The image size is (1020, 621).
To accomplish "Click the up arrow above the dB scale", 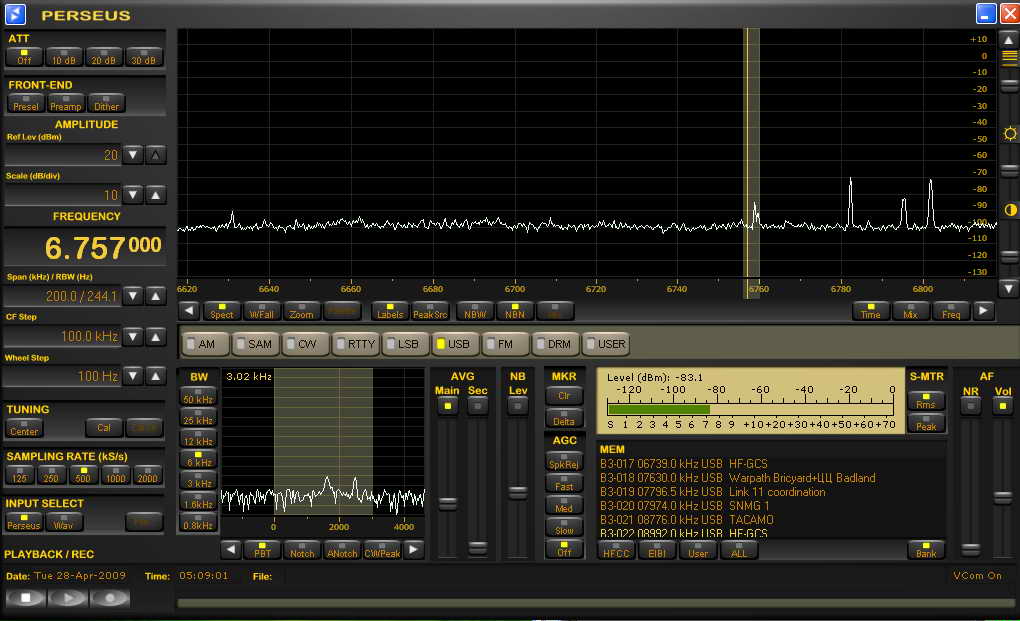I will [1008, 40].
